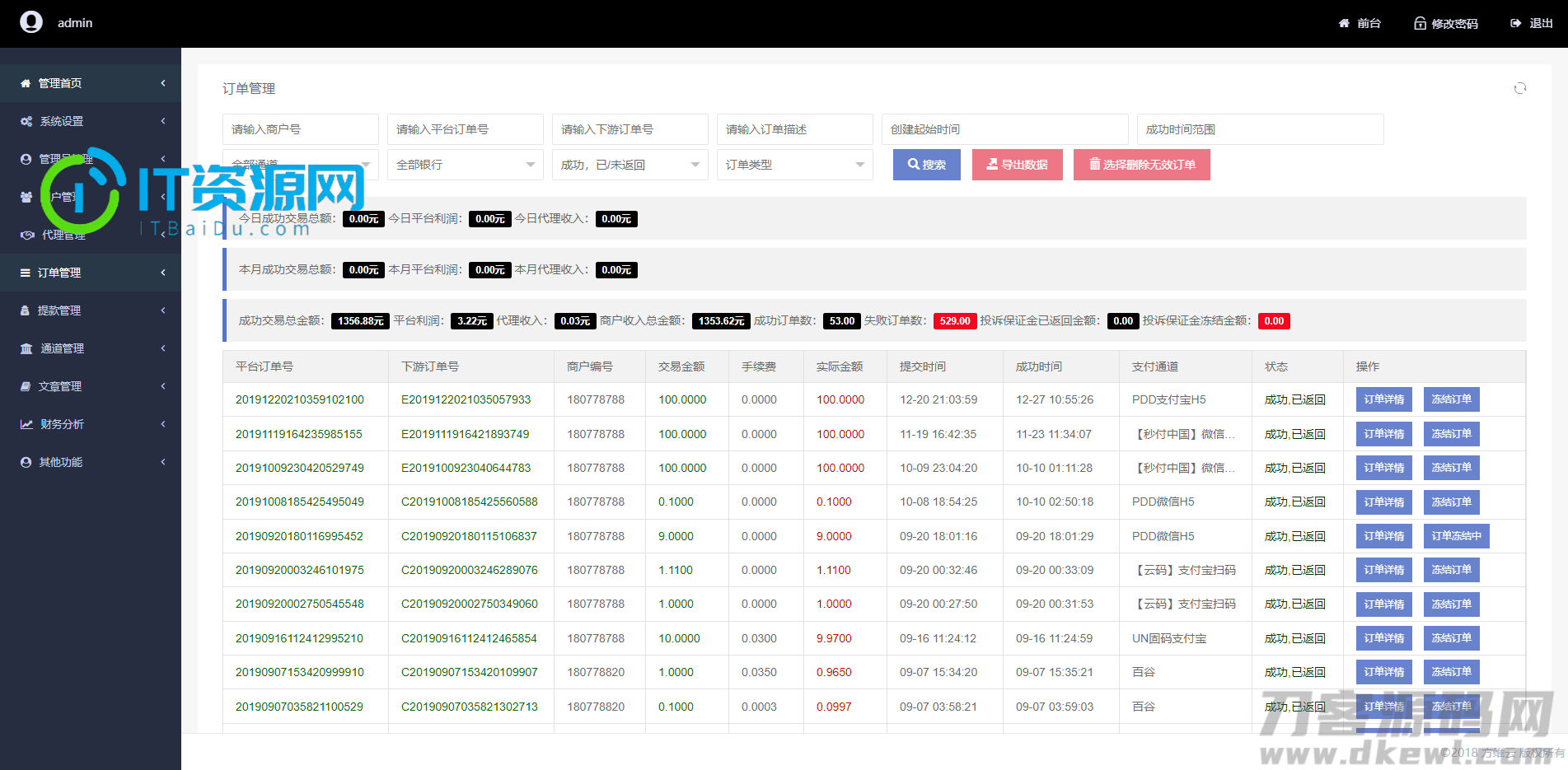Focus the 请输入订单描述 input field
Image resolution: width=1568 pixels, height=770 pixels.
[x=795, y=129]
